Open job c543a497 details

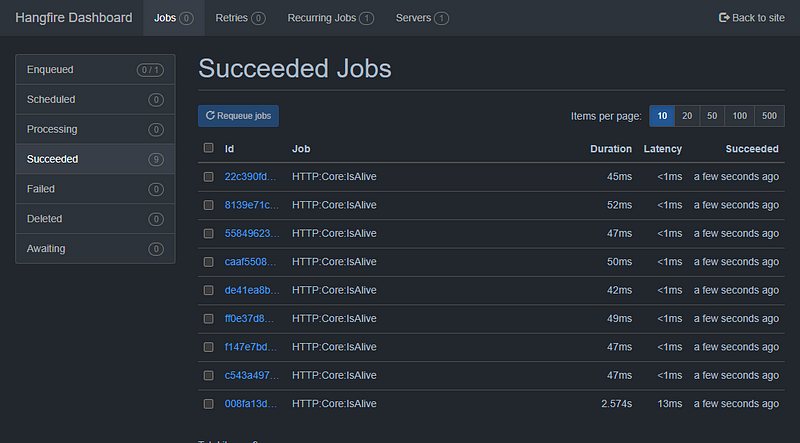point(252,375)
